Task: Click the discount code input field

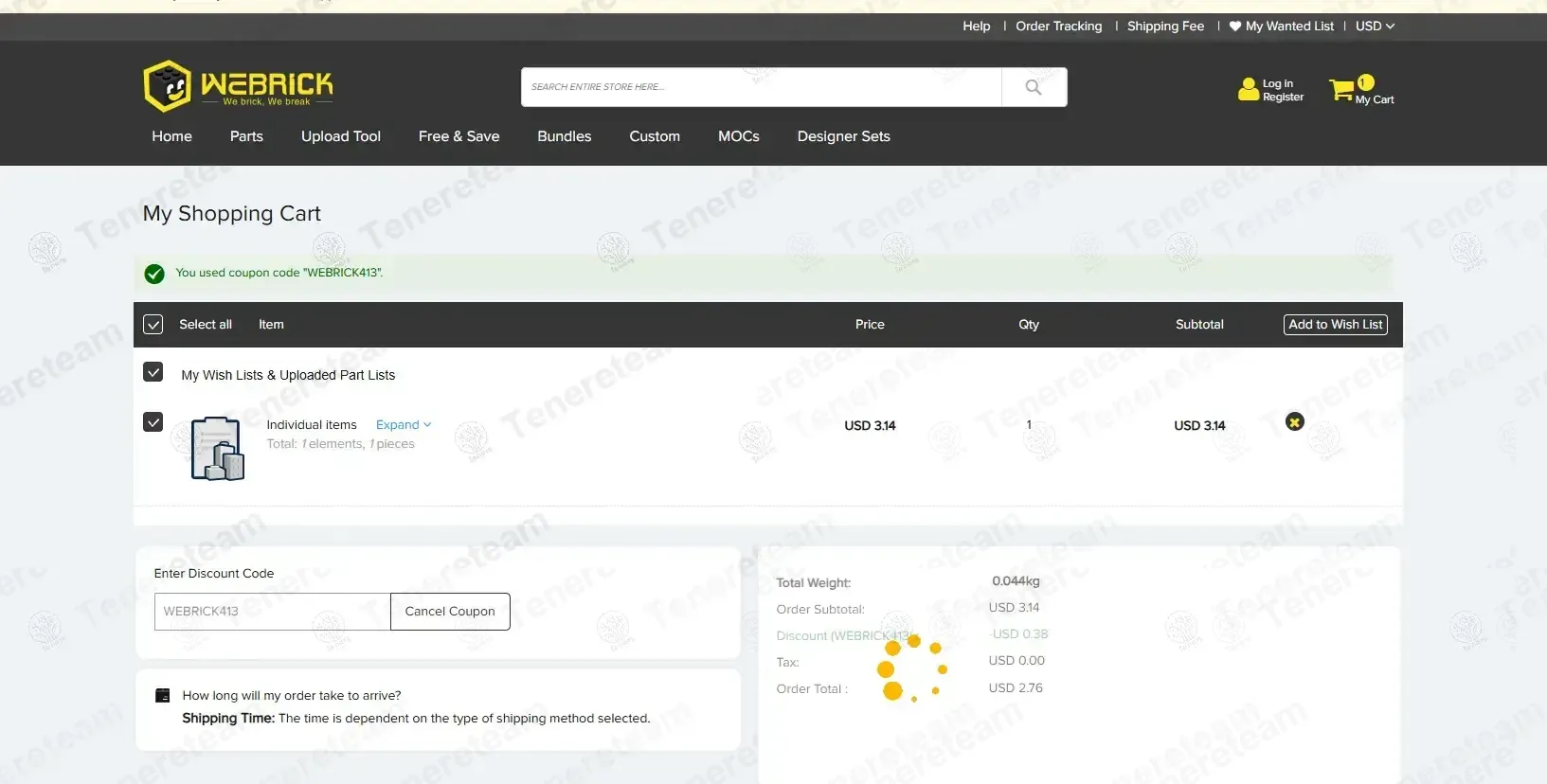Action: pos(273,612)
